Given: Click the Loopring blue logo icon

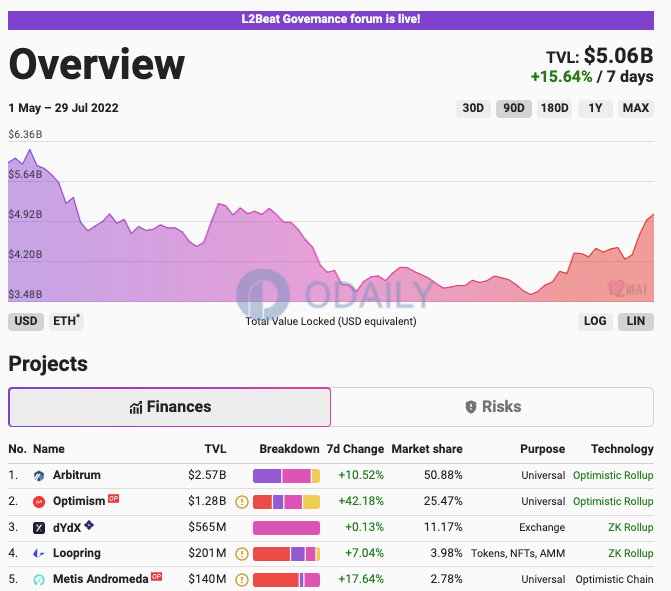Looking at the screenshot, I should coord(39,553).
